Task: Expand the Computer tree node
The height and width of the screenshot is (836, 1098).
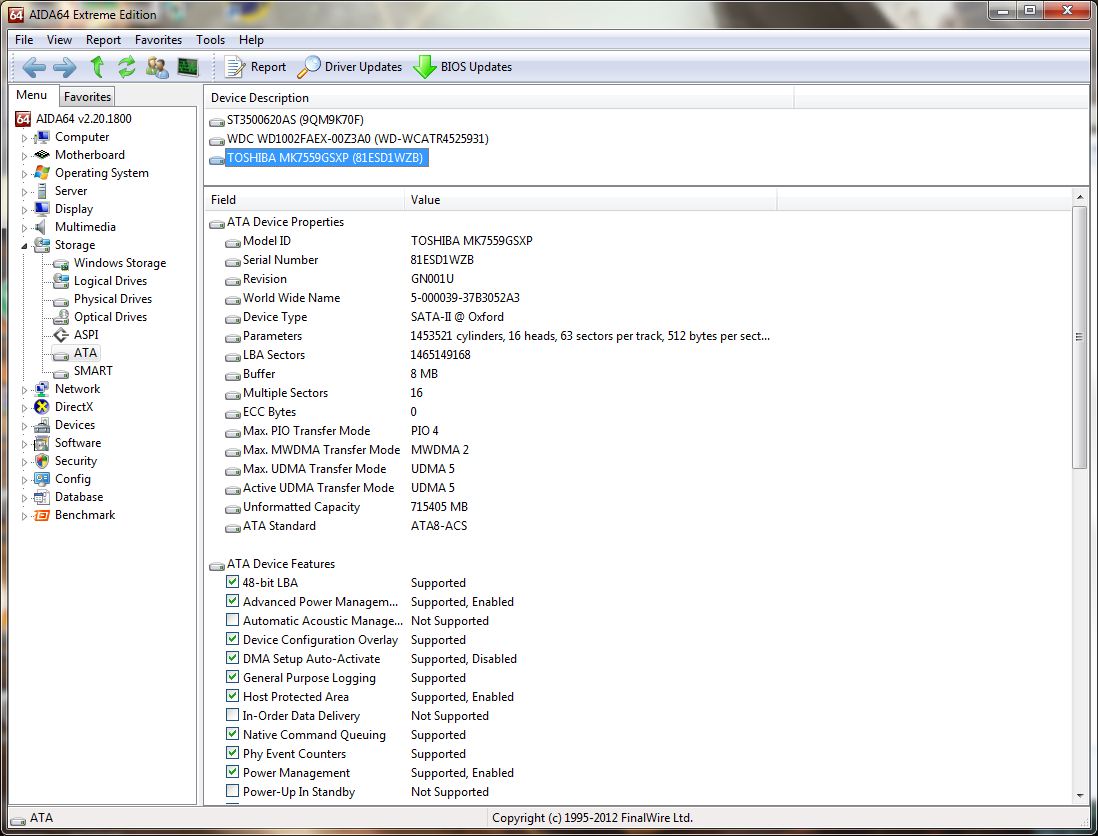Action: pyautogui.click(x=24, y=138)
